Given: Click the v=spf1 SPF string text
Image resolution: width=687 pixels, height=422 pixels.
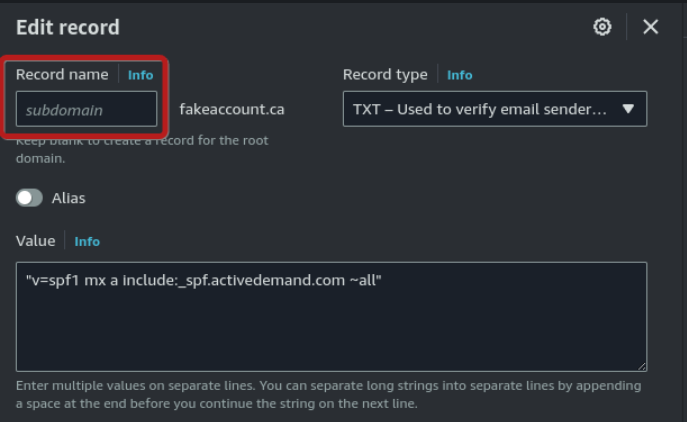Looking at the screenshot, I should click(204, 280).
